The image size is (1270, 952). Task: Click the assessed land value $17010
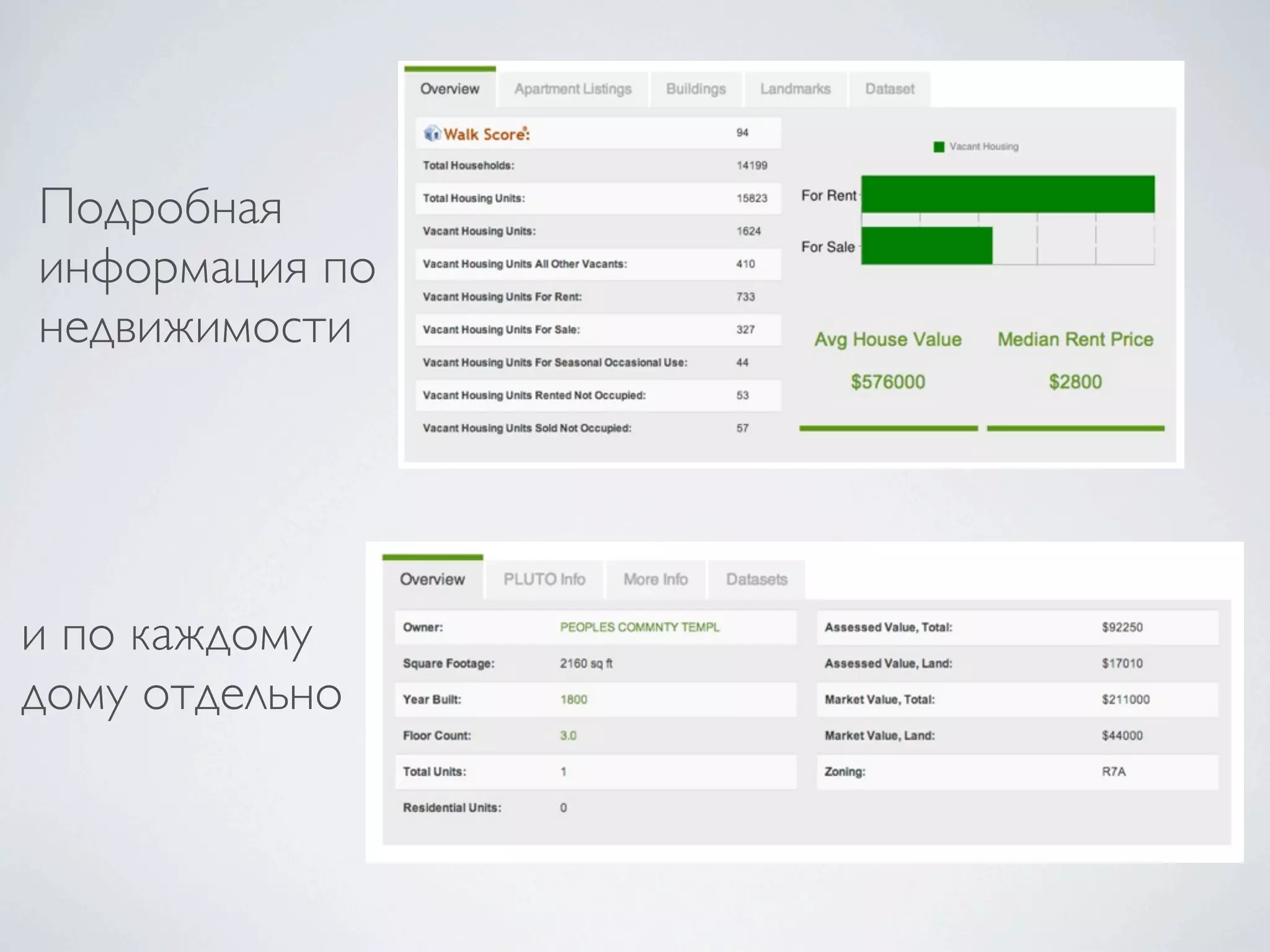[x=1122, y=663]
